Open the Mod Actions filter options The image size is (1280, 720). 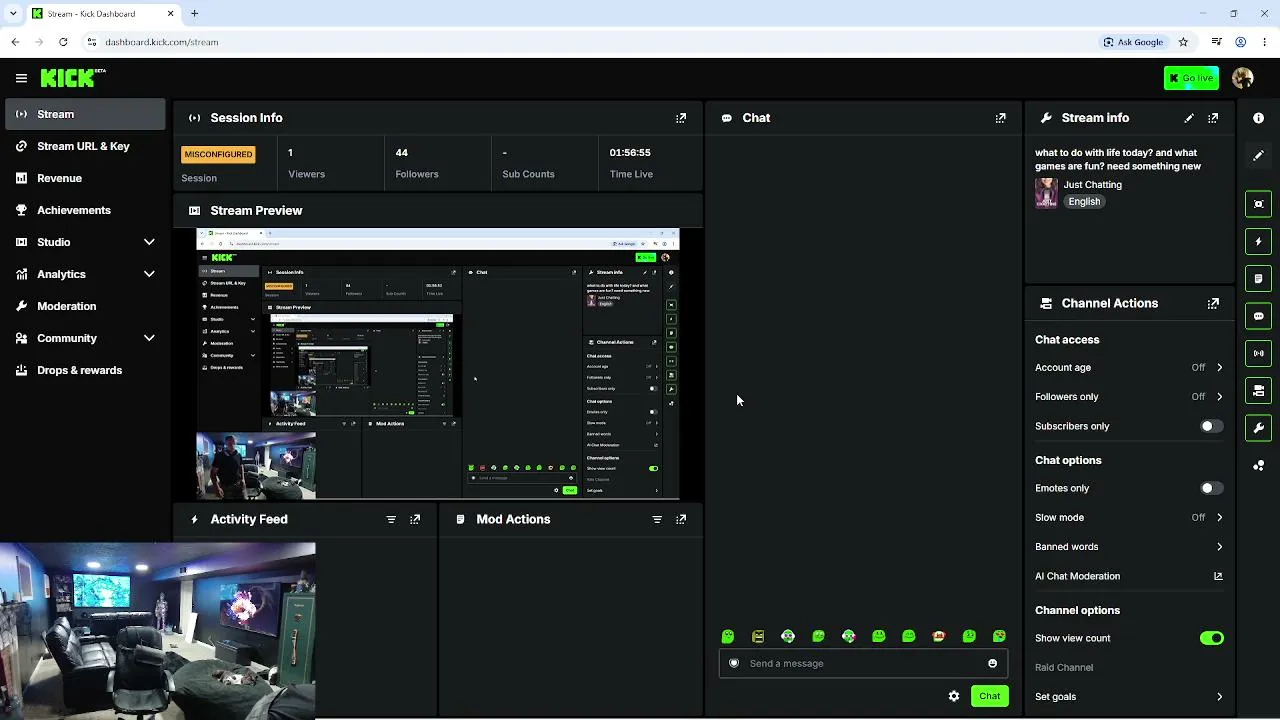657,520
